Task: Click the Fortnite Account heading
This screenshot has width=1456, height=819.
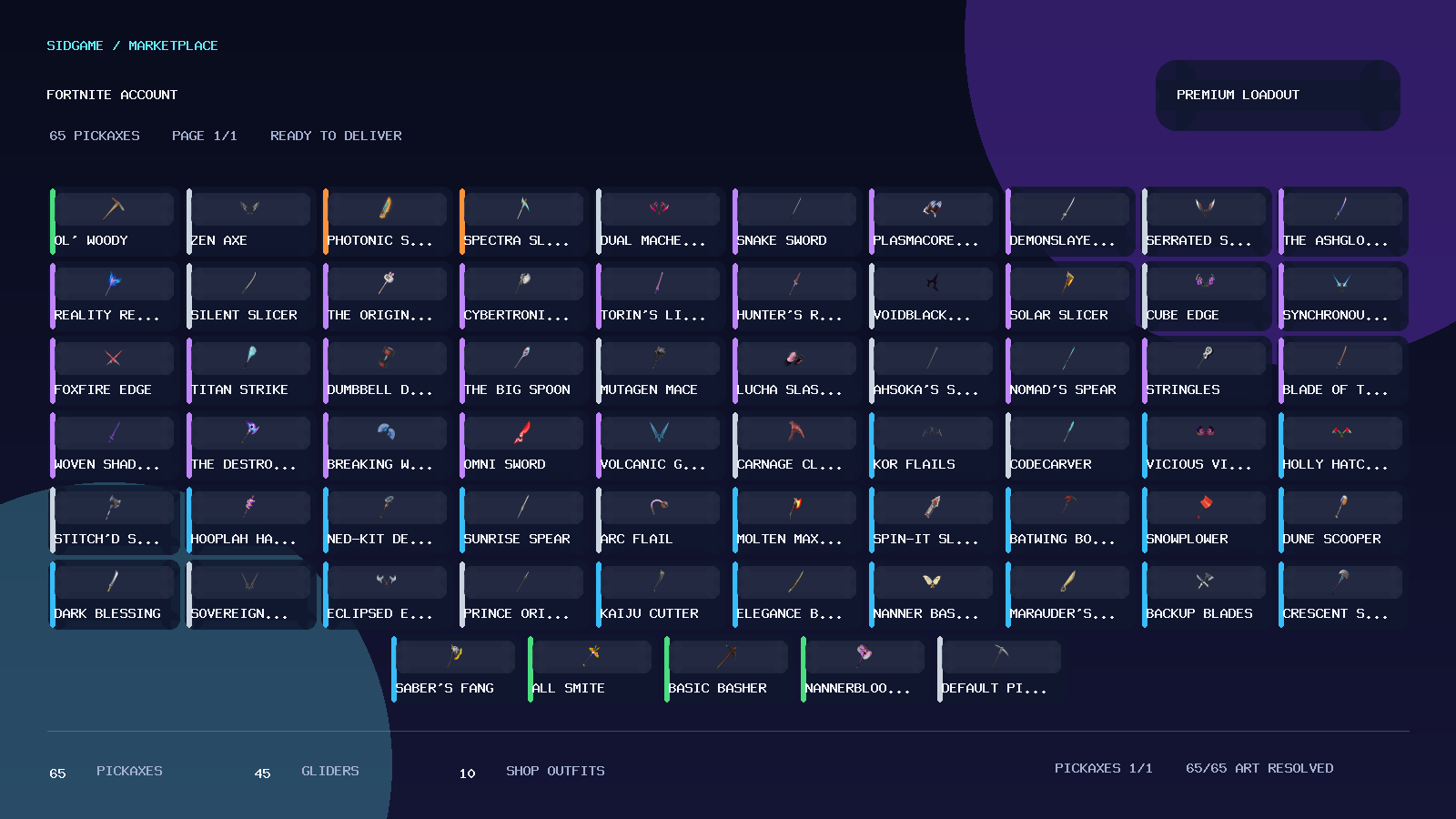Action: click(x=112, y=95)
